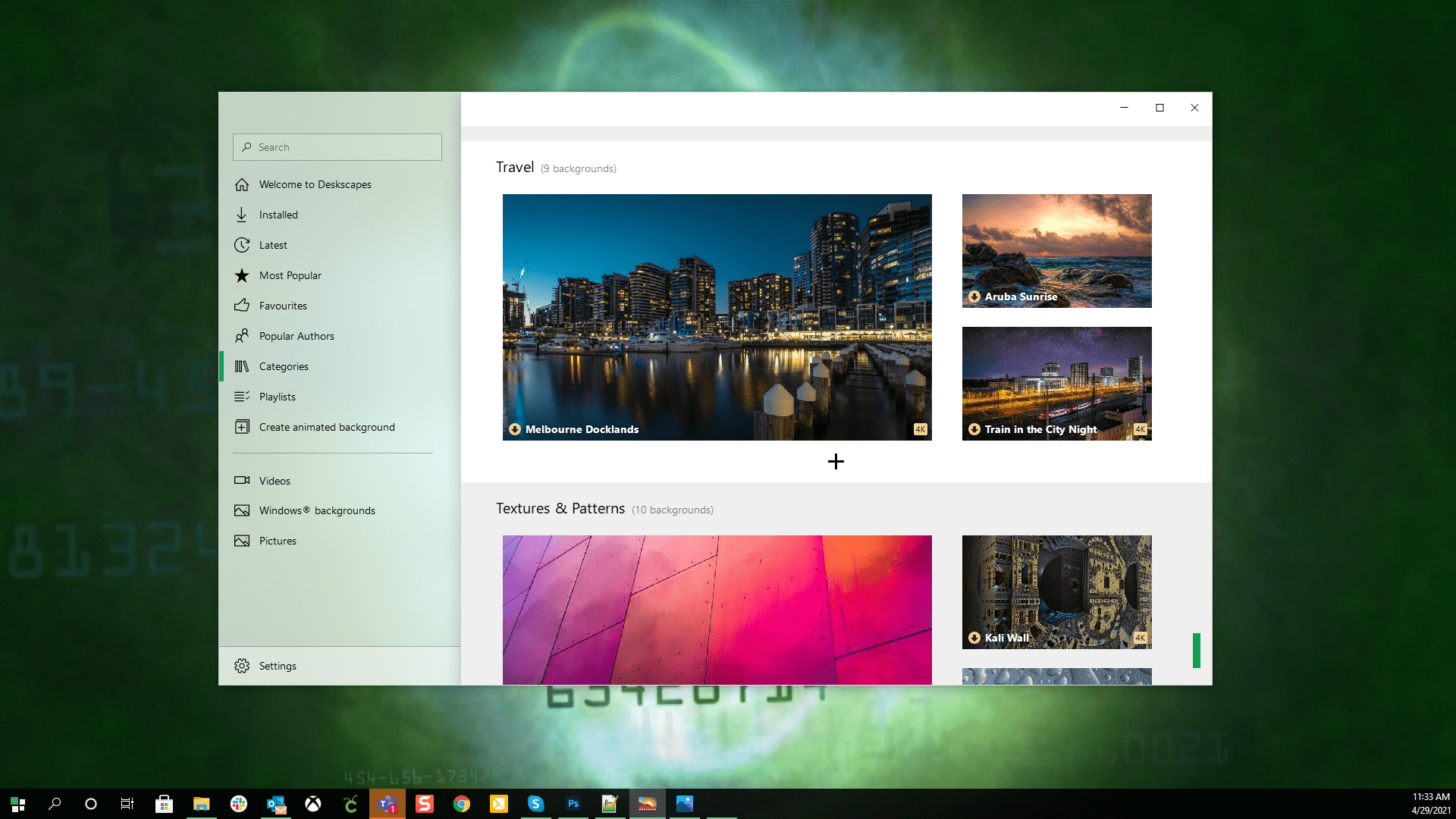Click the plus button to load more
Screen dimensions: 1456x819
[835, 461]
